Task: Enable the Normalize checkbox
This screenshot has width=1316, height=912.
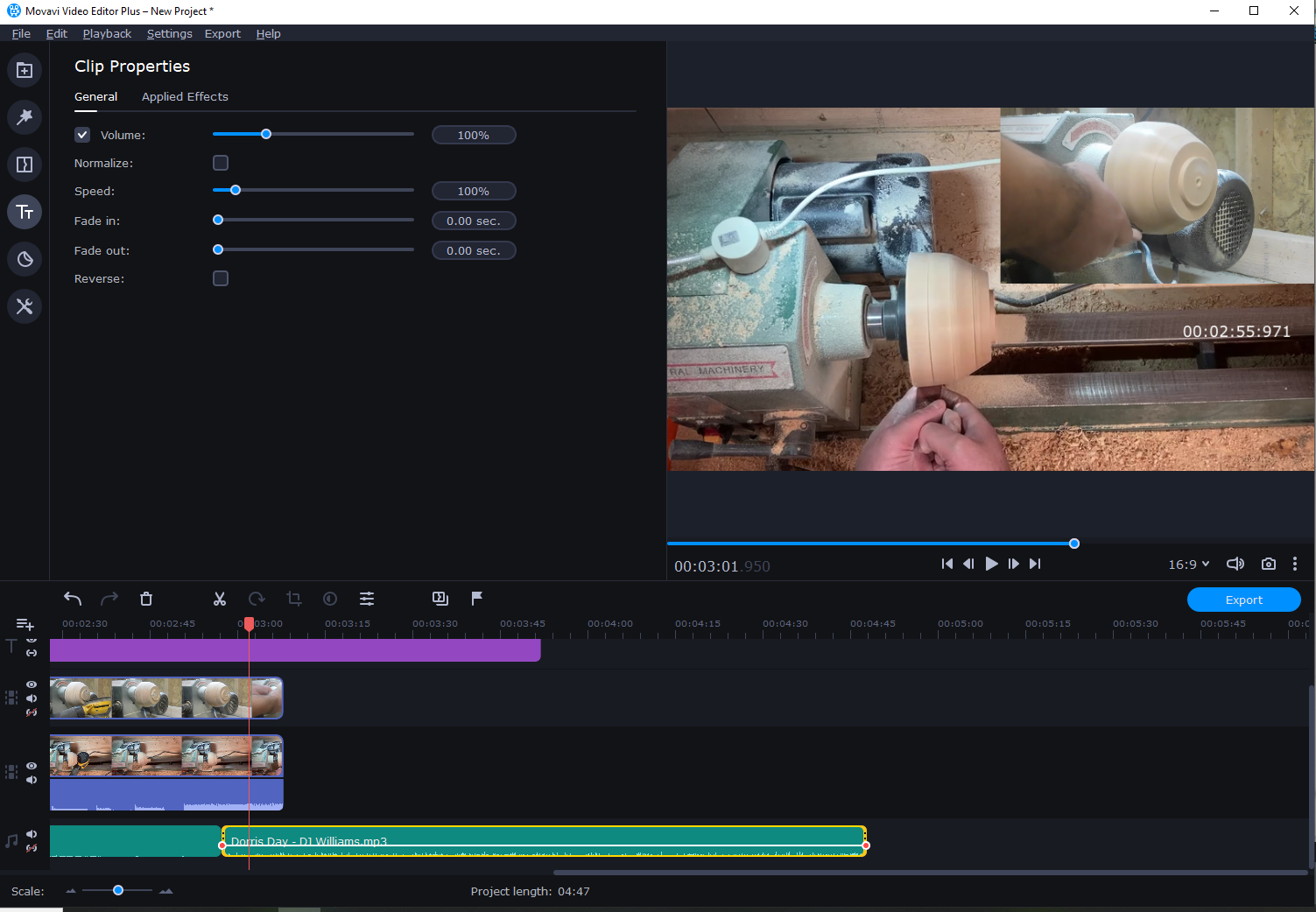Action: pyautogui.click(x=220, y=162)
